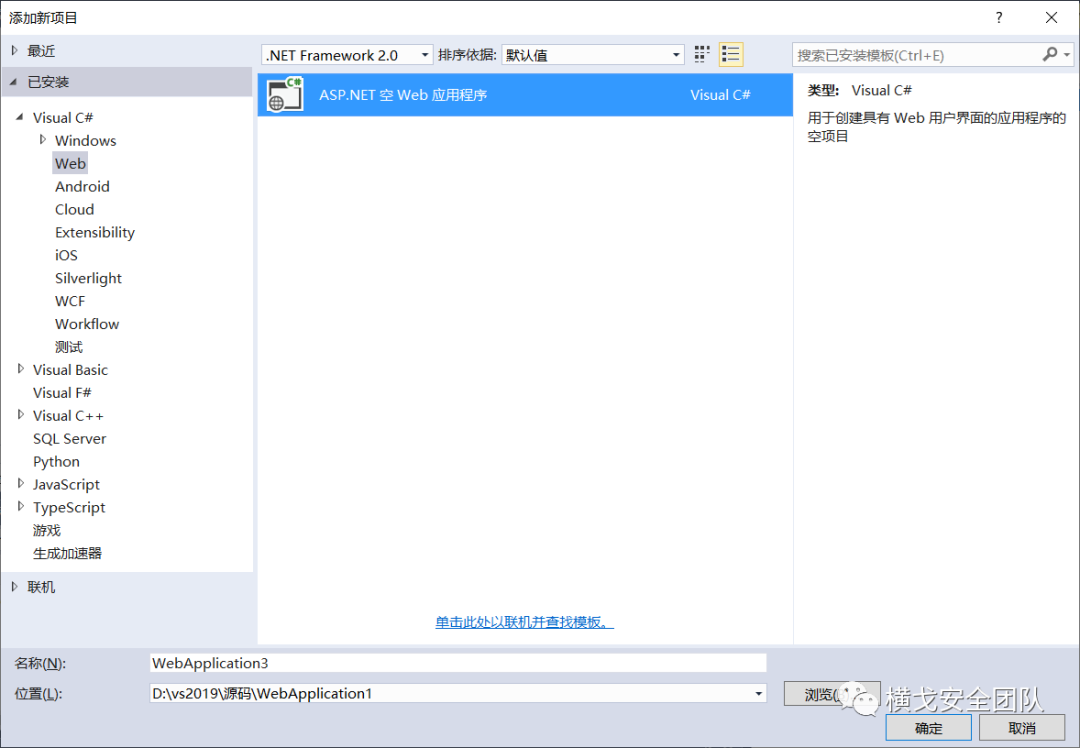
Task: Select the Python category
Action: [x=56, y=461]
